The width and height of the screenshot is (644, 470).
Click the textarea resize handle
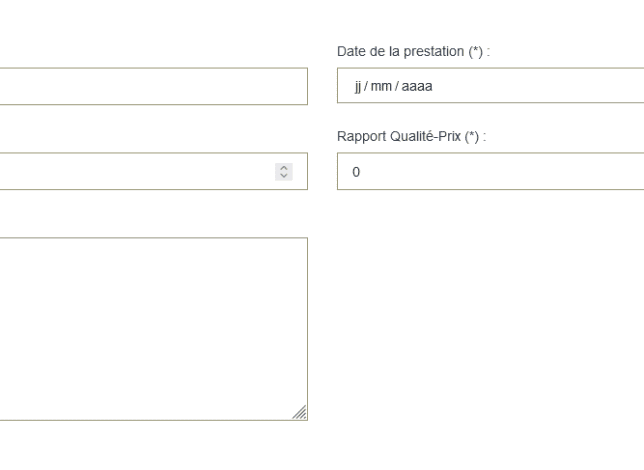point(302,415)
